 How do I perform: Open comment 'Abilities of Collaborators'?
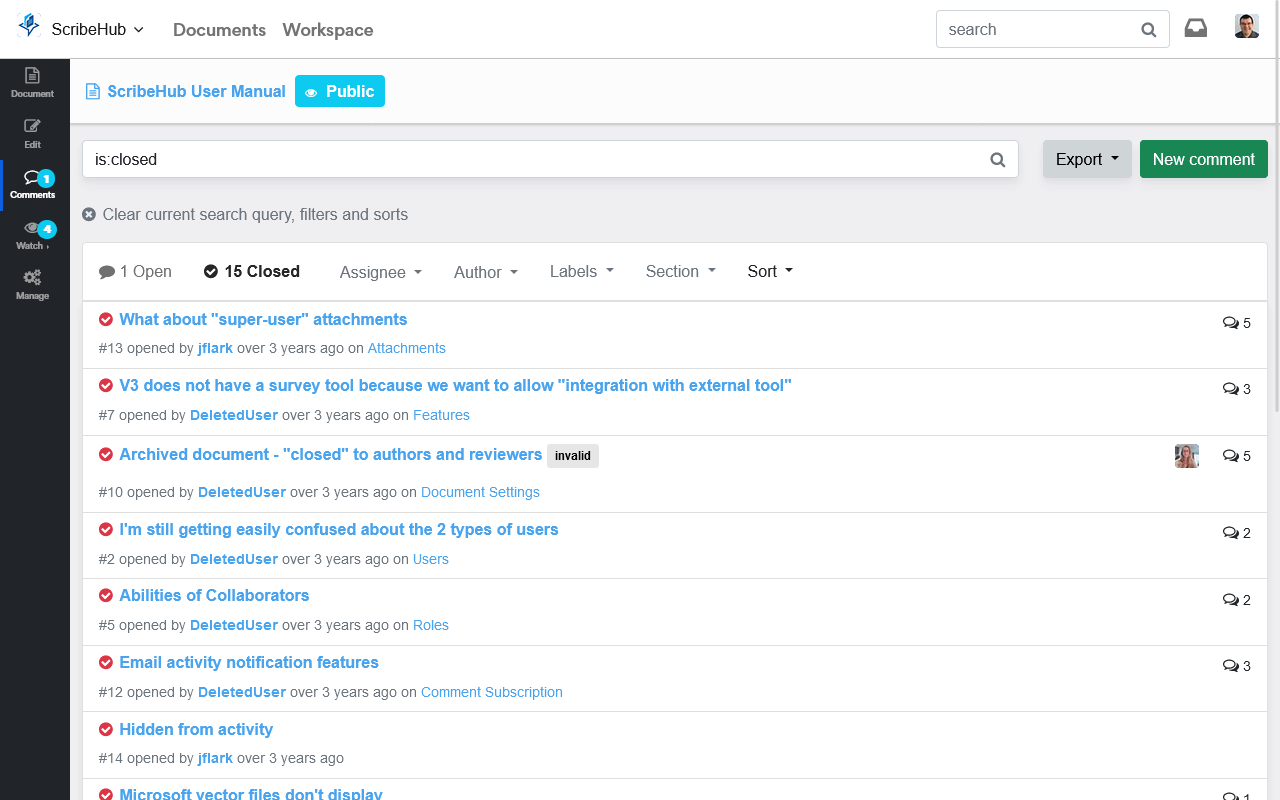(x=214, y=595)
